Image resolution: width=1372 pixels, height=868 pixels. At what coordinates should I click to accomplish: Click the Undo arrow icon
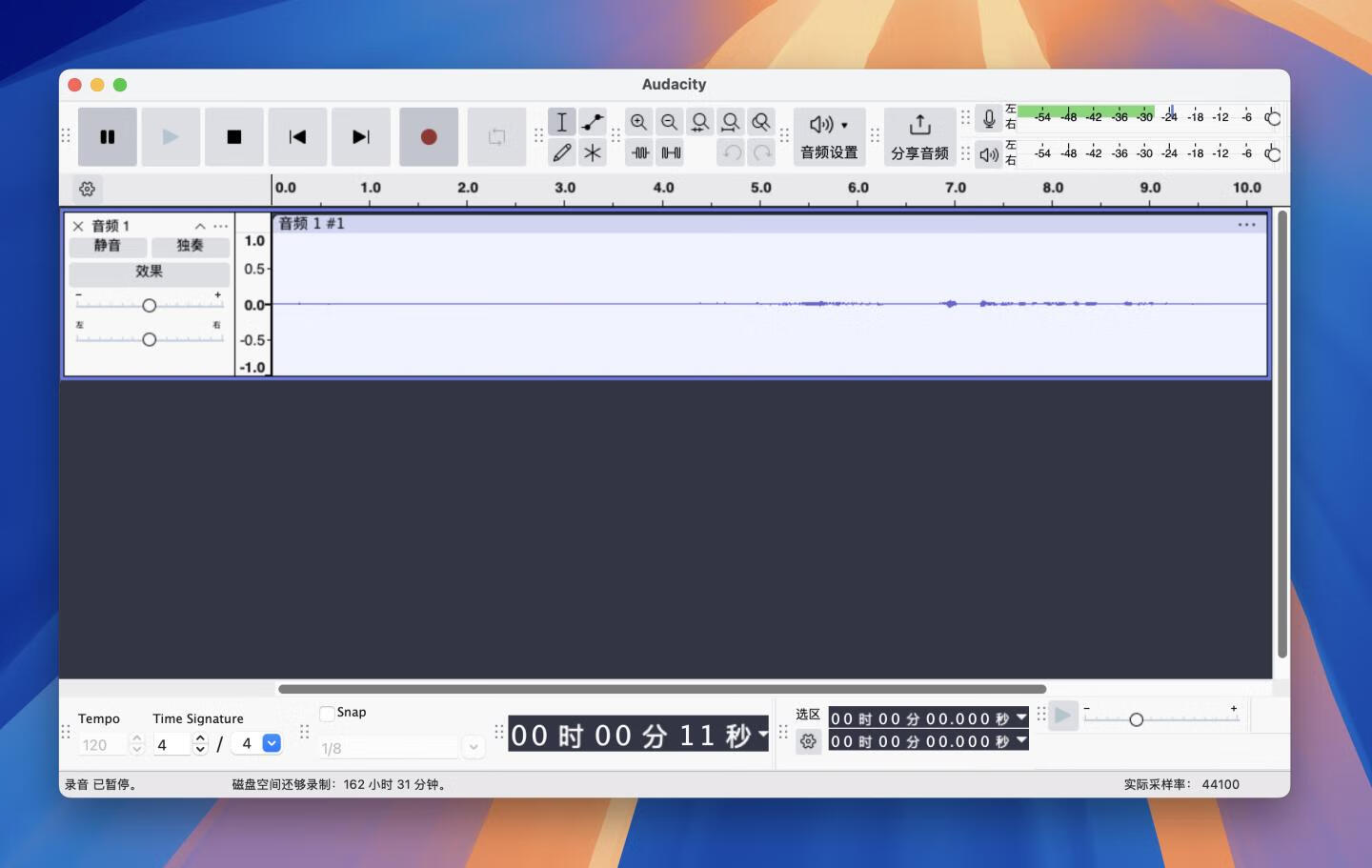coord(731,152)
